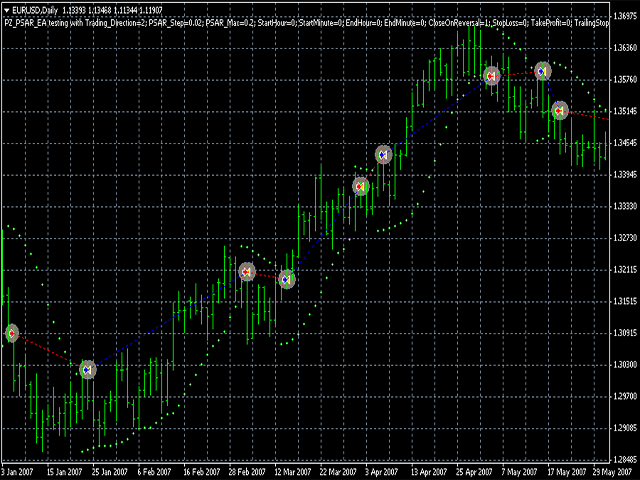The height and width of the screenshot is (480, 640).
Task: Select the red trade marker at the 1.35145 level
Action: click(560, 111)
